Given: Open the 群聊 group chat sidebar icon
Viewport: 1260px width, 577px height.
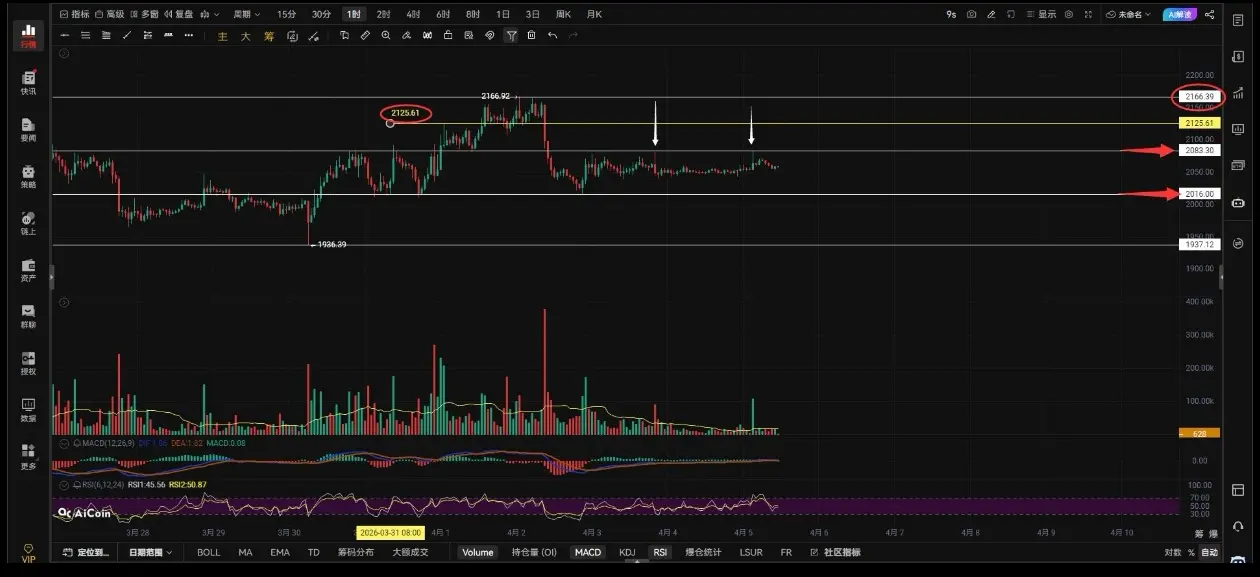Looking at the screenshot, I should (28, 317).
